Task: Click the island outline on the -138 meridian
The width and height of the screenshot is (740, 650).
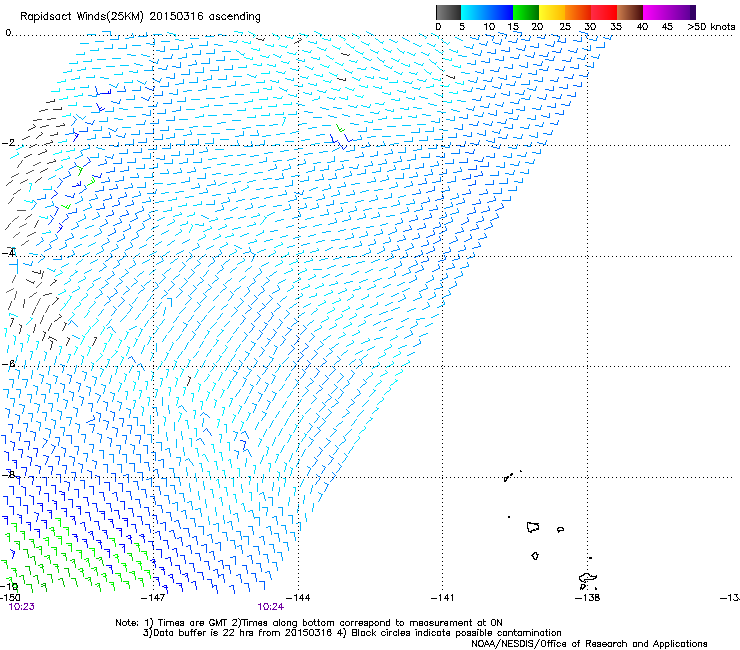Action: [588, 578]
